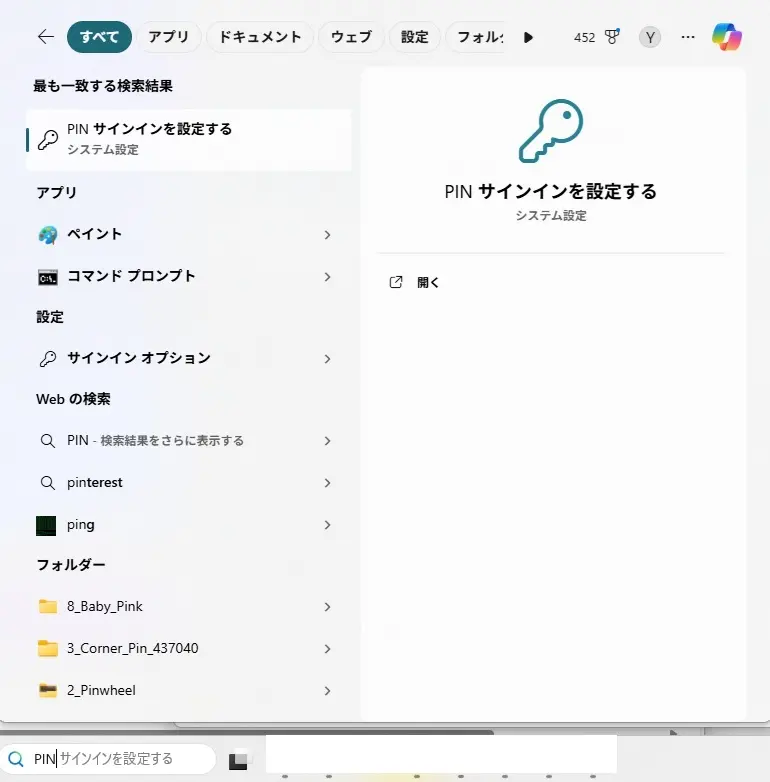Select the すべて filter tab
The image size is (770, 782).
pyautogui.click(x=99, y=37)
